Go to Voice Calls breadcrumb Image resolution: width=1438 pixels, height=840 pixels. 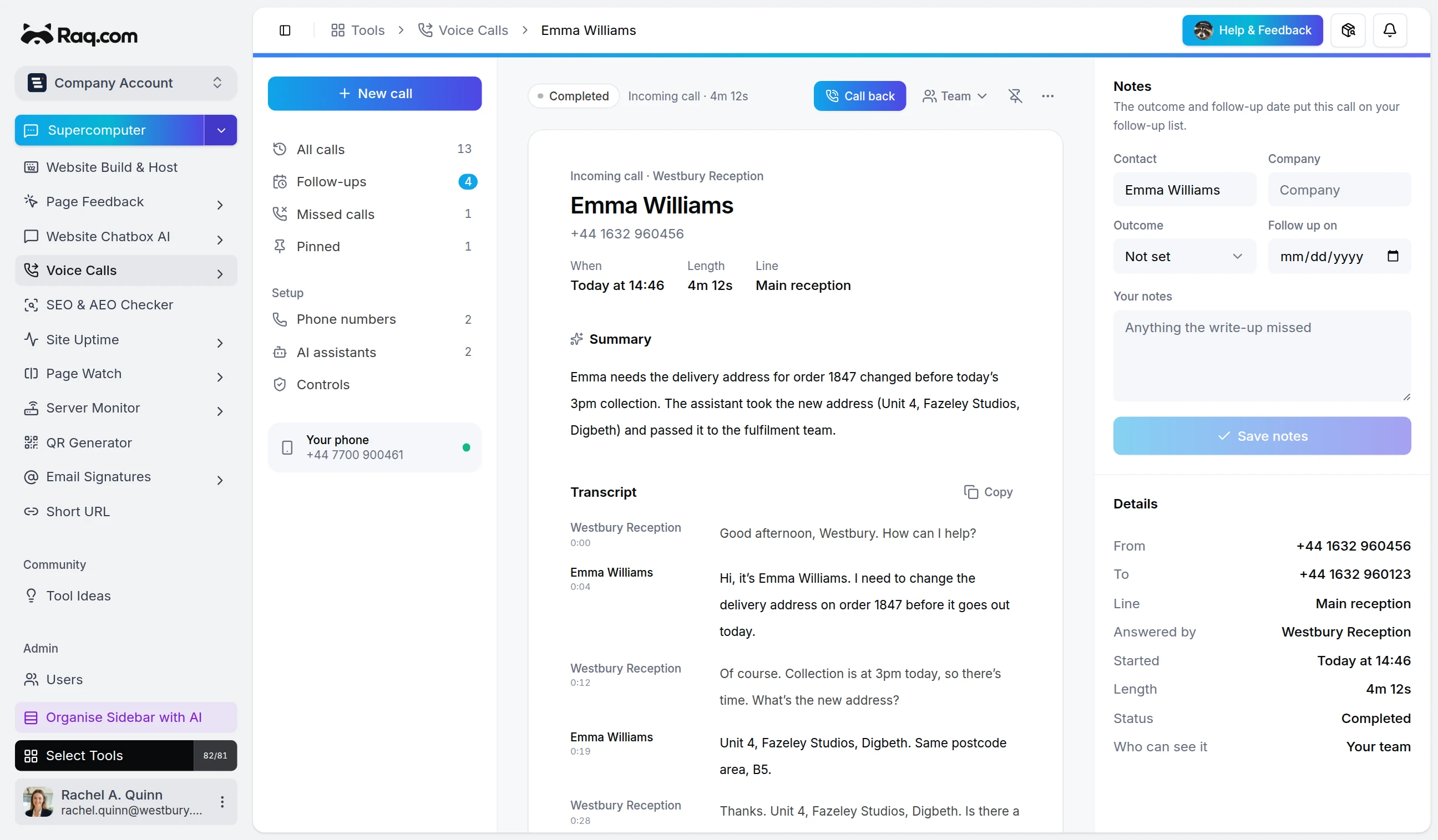463,30
